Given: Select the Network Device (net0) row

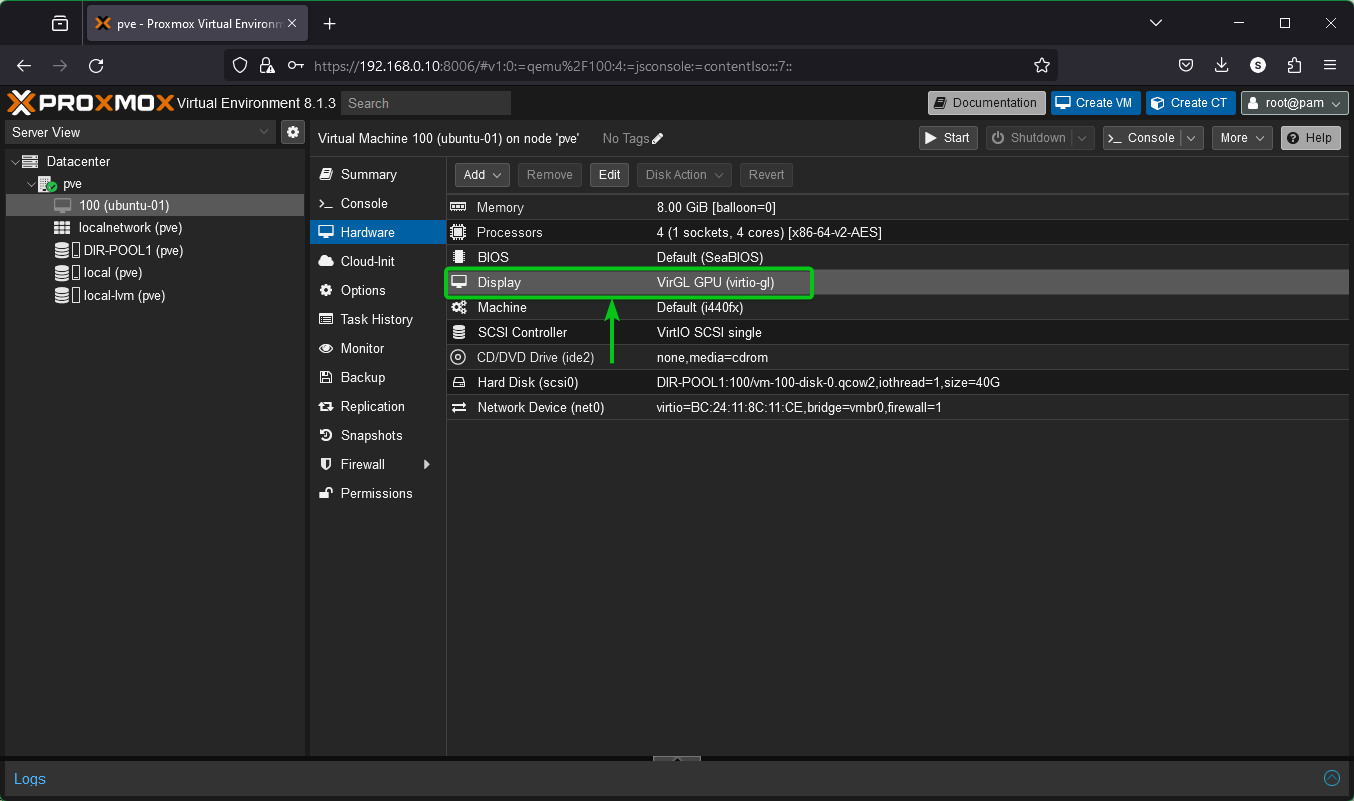Looking at the screenshot, I should 897,407.
